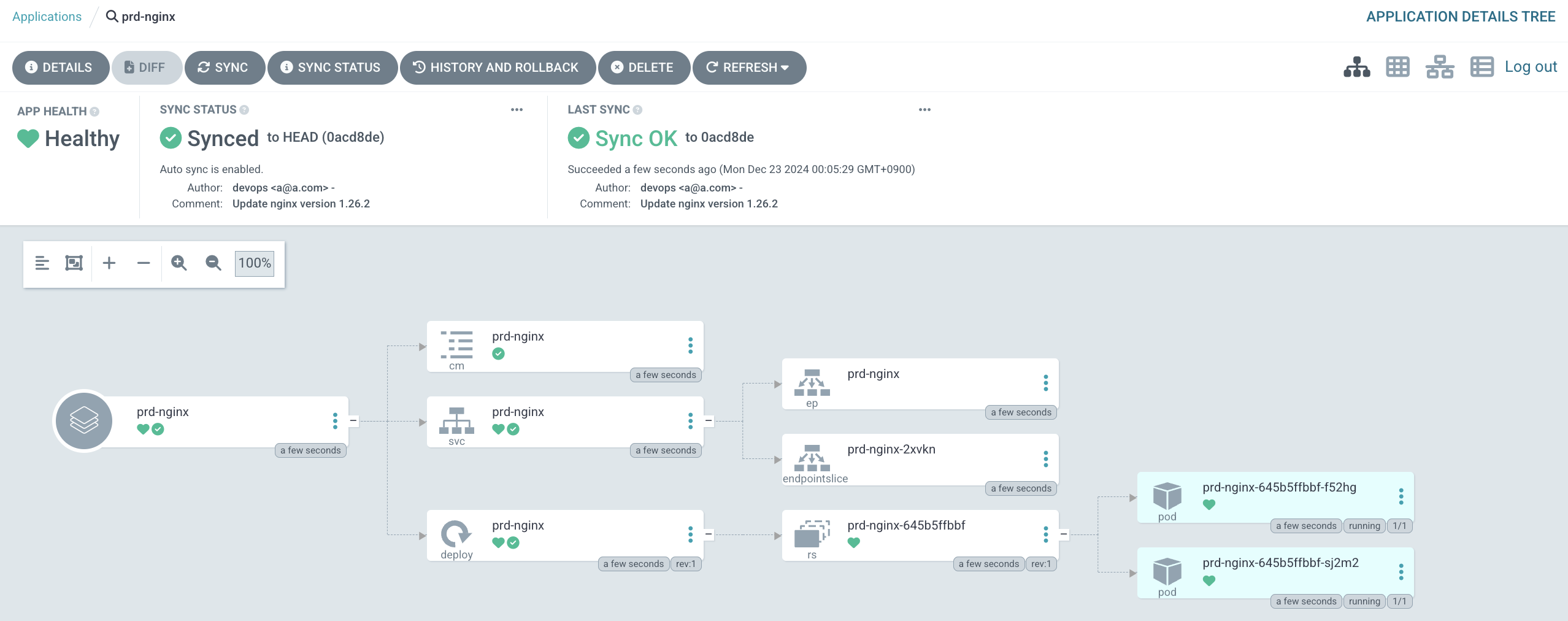The image size is (1568, 621).
Task: Open menu for prd-nginx svc node
Action: [690, 421]
